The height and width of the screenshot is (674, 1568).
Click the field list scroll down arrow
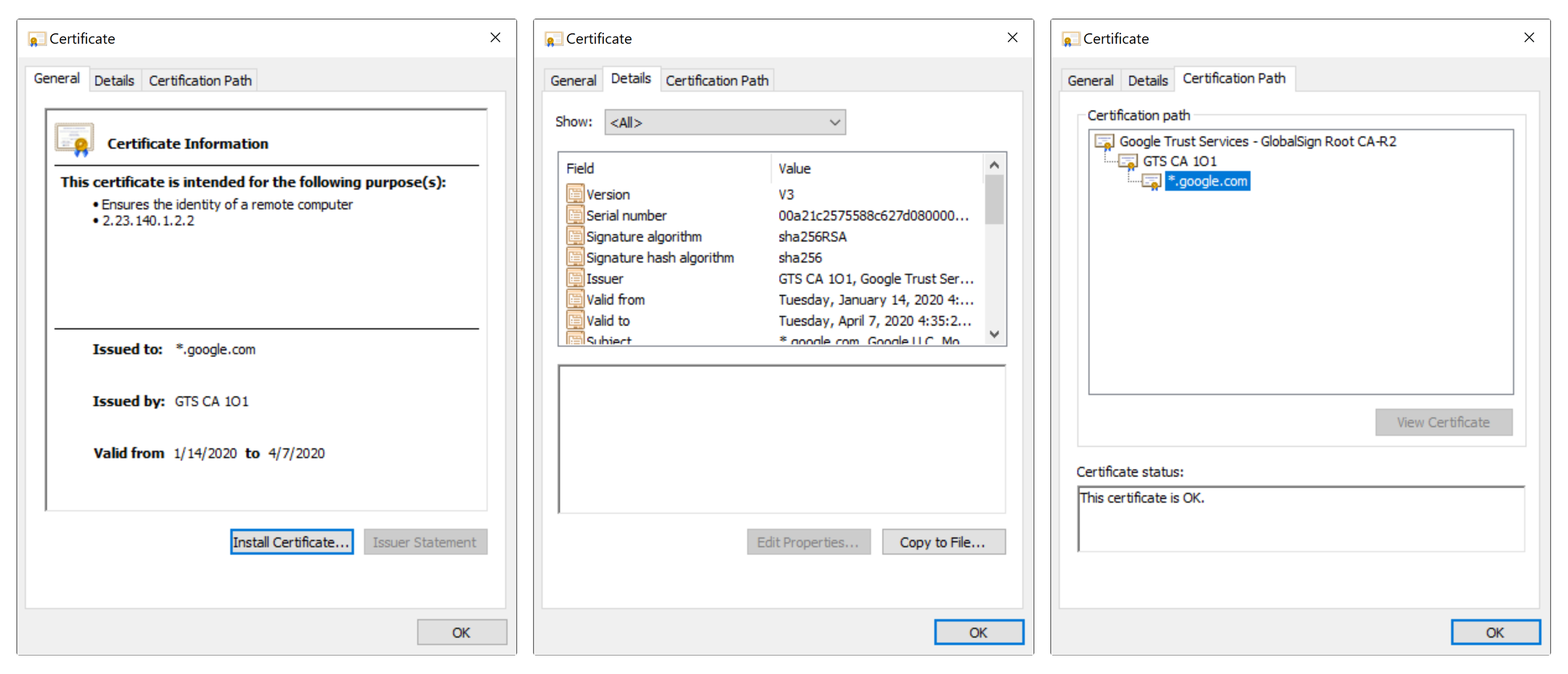point(994,334)
